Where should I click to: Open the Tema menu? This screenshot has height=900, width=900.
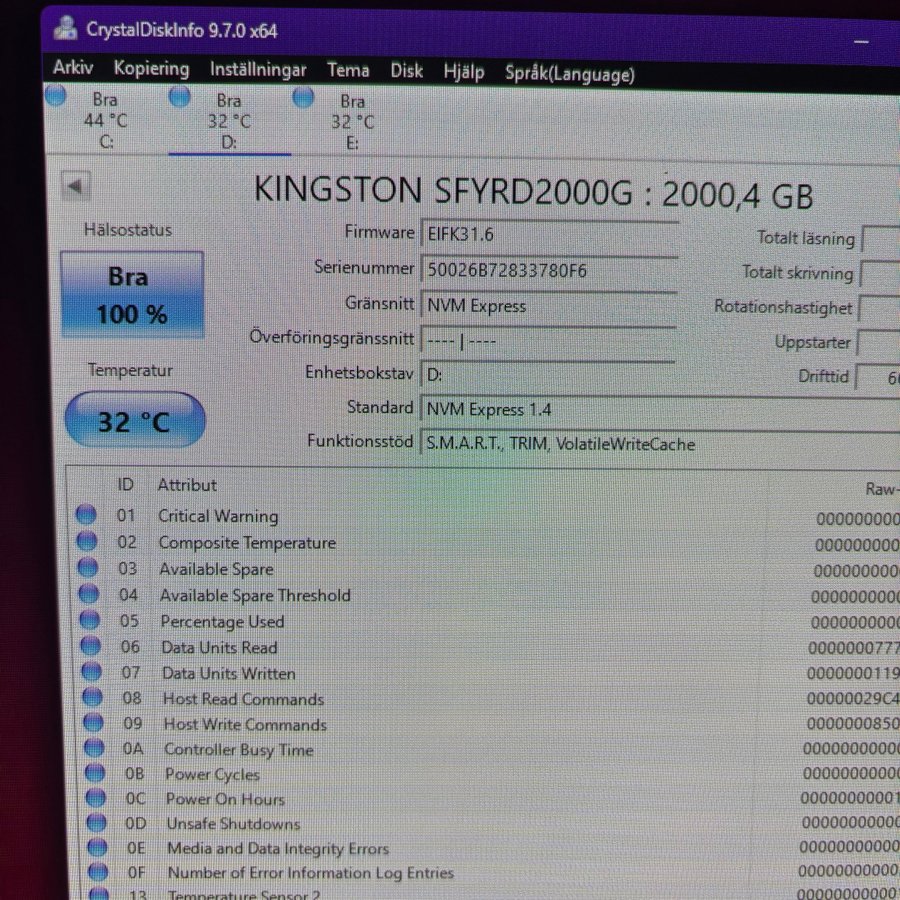point(348,70)
